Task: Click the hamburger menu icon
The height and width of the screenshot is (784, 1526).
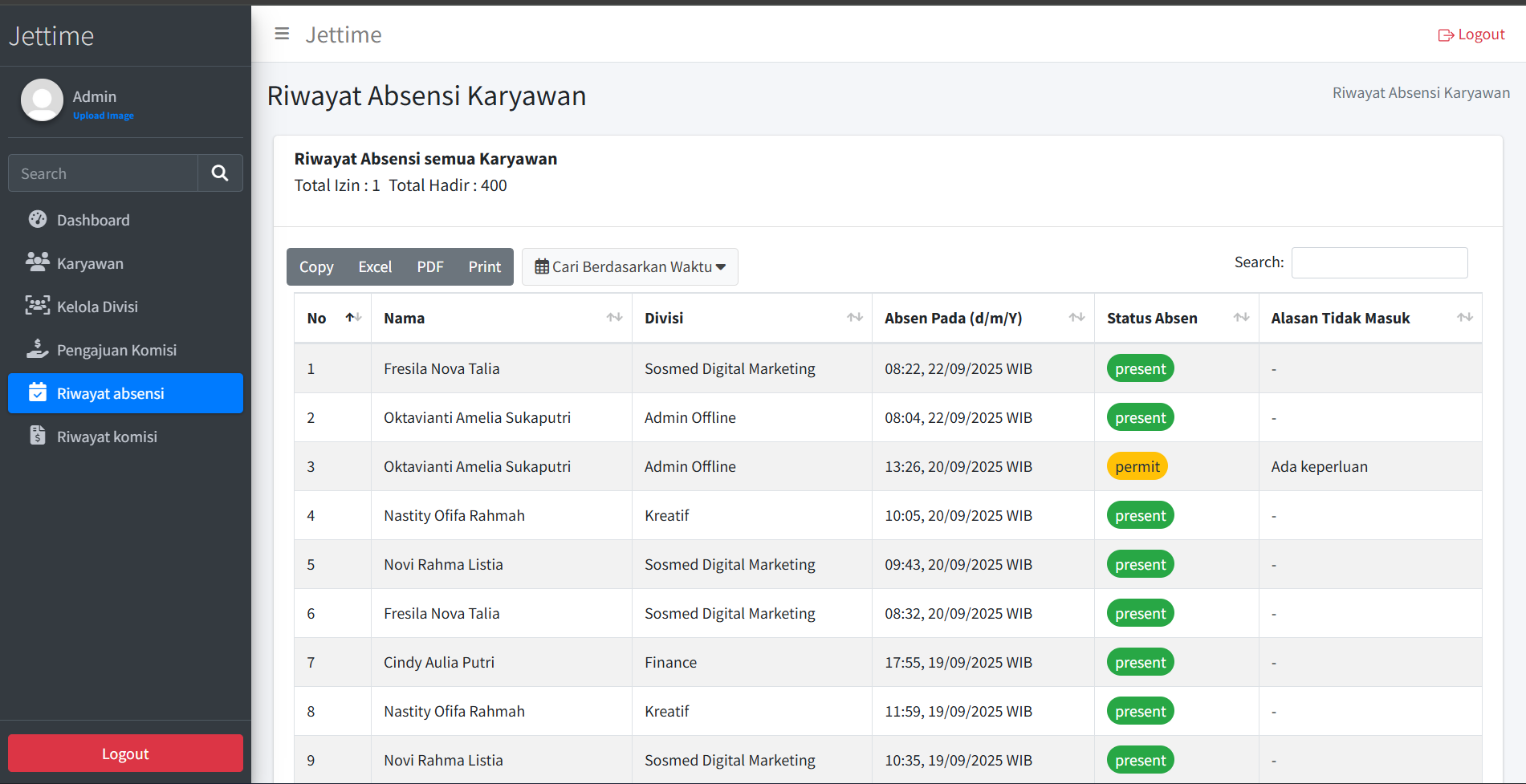Action: point(282,34)
